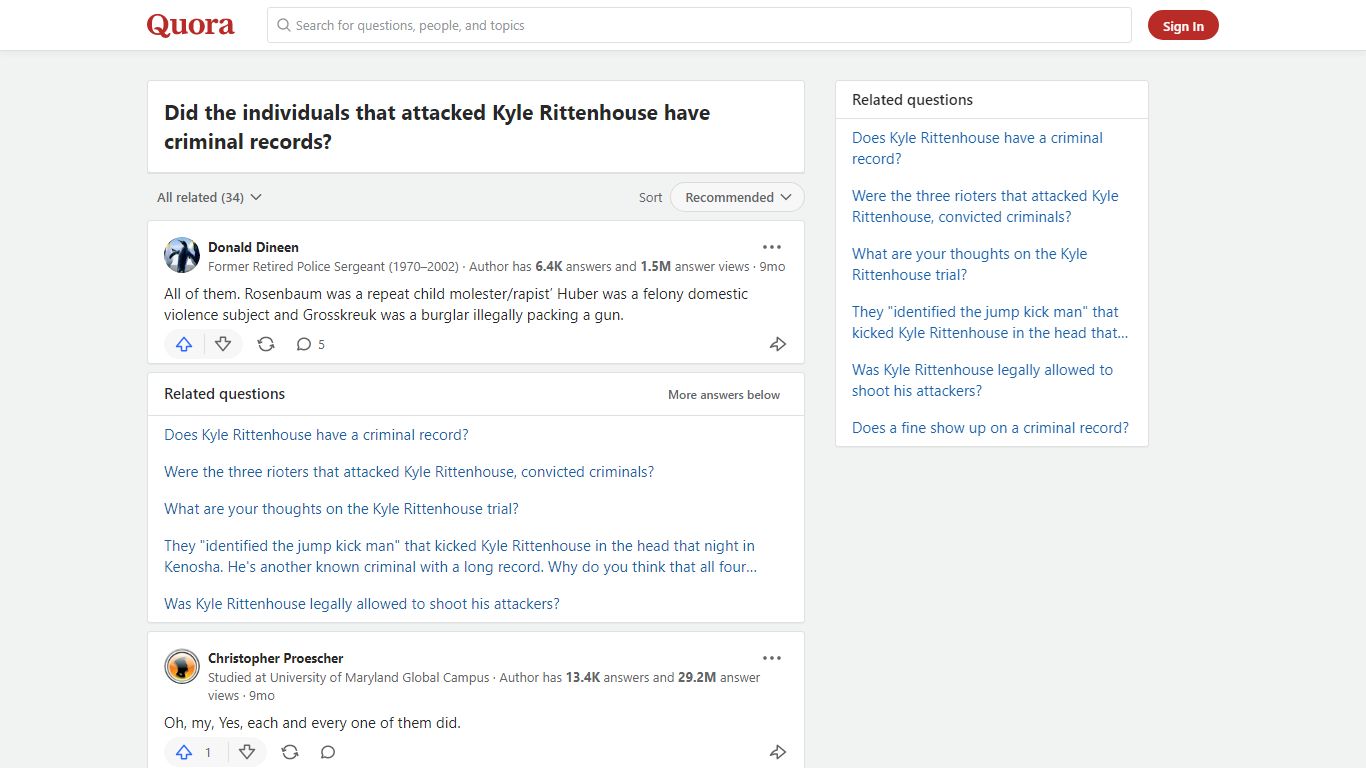Image resolution: width=1366 pixels, height=768 pixels.
Task: Open three-dot menu on Donald Dineen's answer
Action: coord(772,247)
